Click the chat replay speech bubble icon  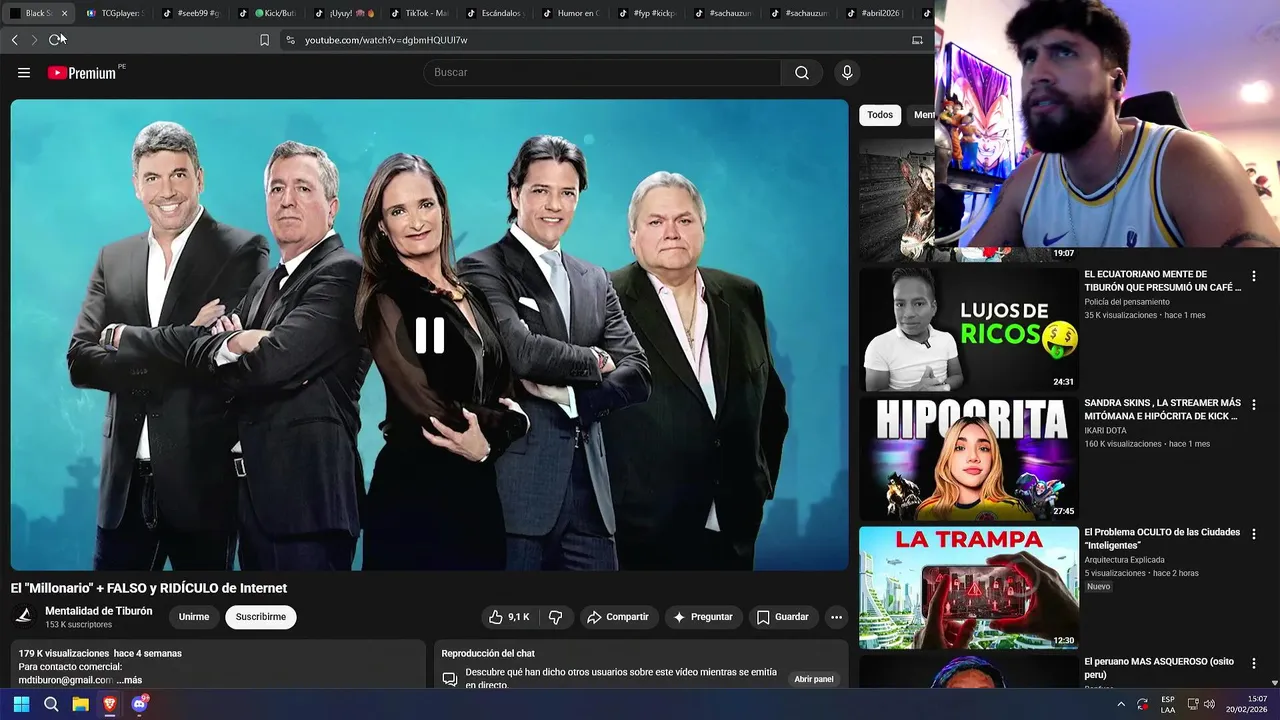coord(450,679)
